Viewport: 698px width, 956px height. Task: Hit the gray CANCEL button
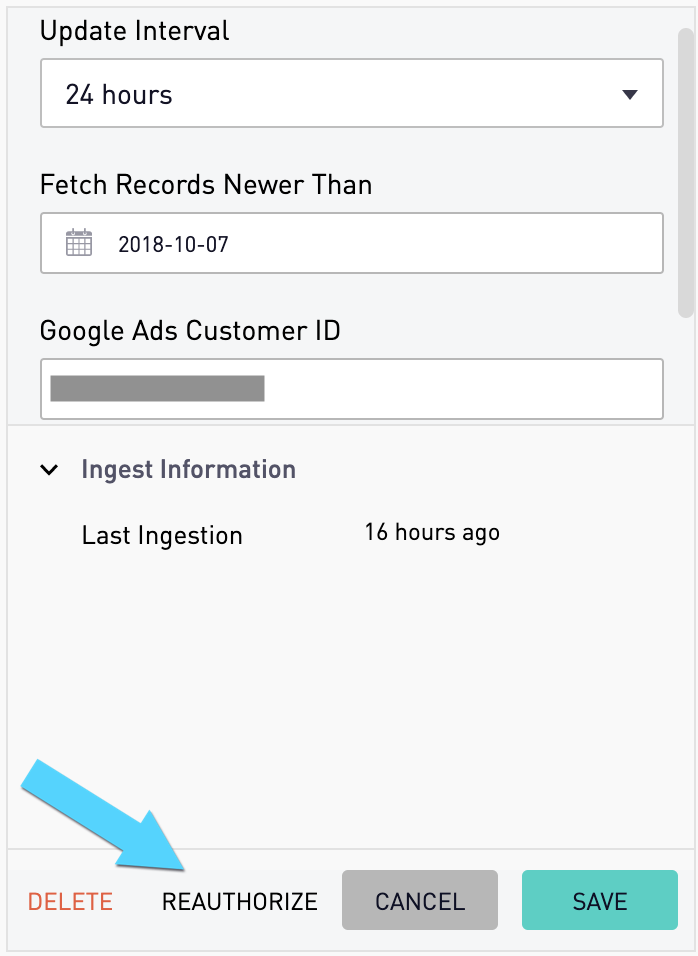(420, 901)
